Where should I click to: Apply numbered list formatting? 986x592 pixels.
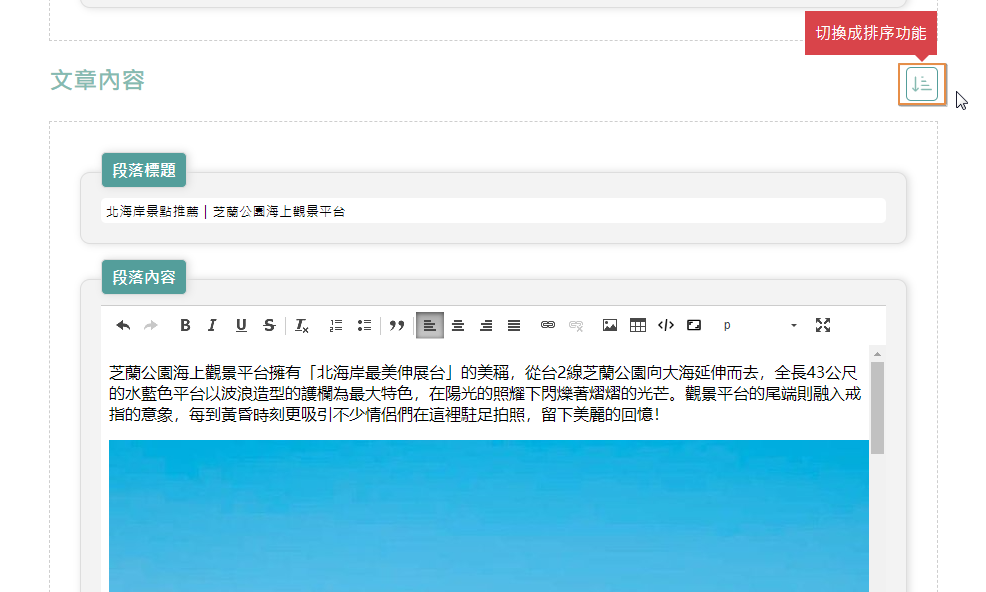coord(335,325)
